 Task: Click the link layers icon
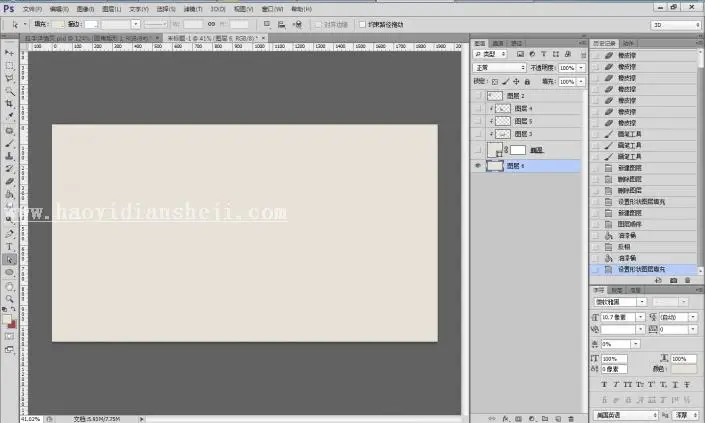click(492, 419)
